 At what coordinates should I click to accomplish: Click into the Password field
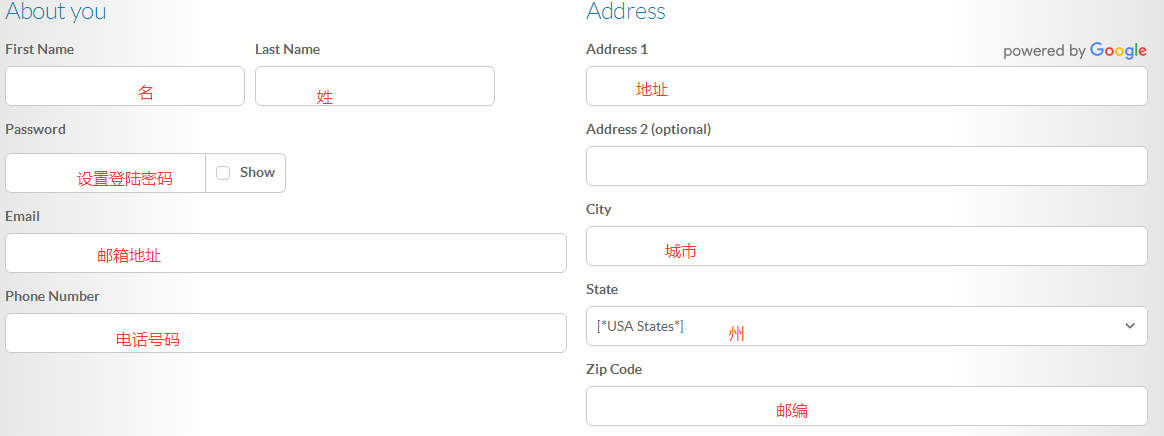click(x=105, y=173)
